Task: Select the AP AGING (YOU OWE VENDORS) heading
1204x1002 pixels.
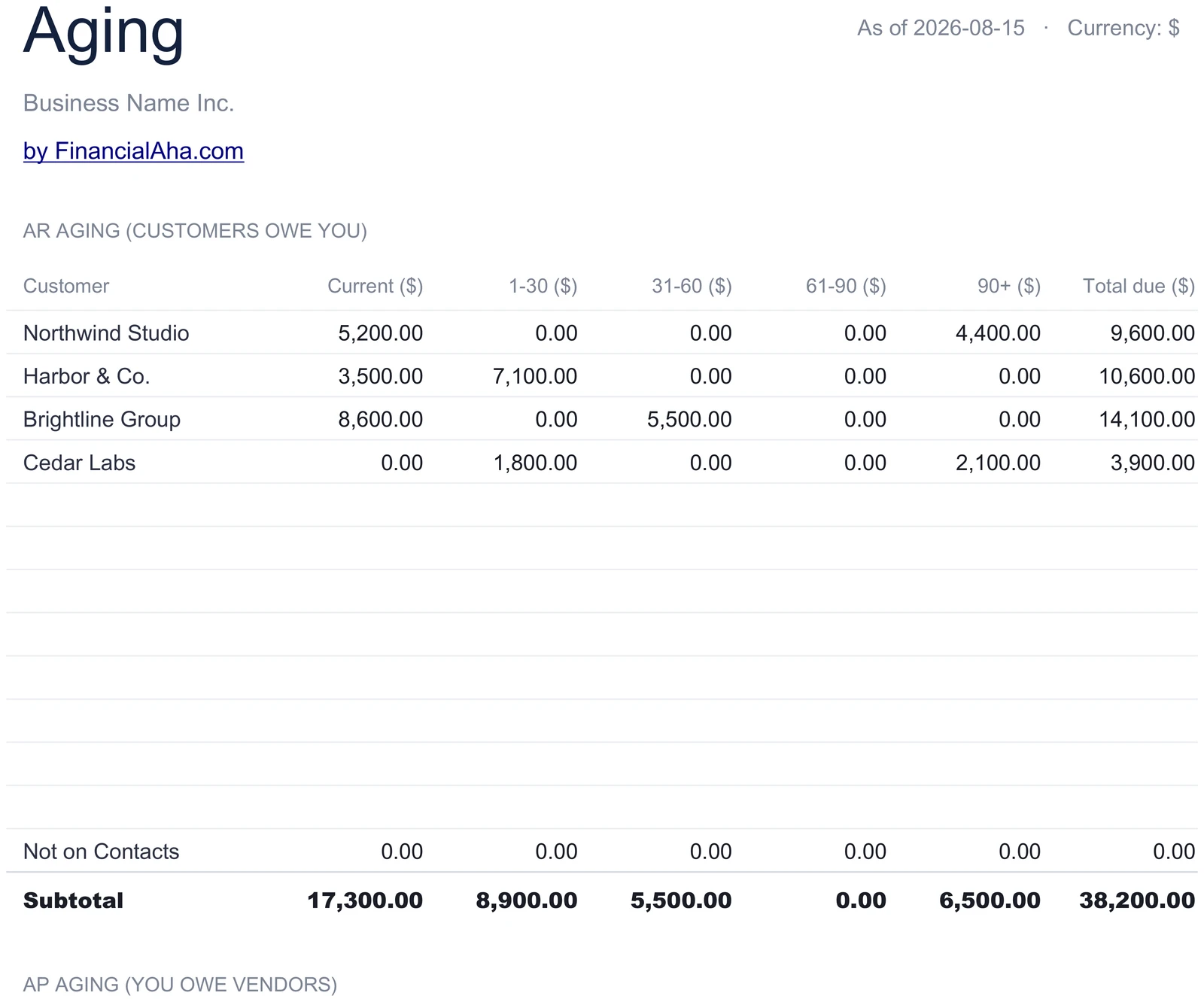Action: point(180,984)
